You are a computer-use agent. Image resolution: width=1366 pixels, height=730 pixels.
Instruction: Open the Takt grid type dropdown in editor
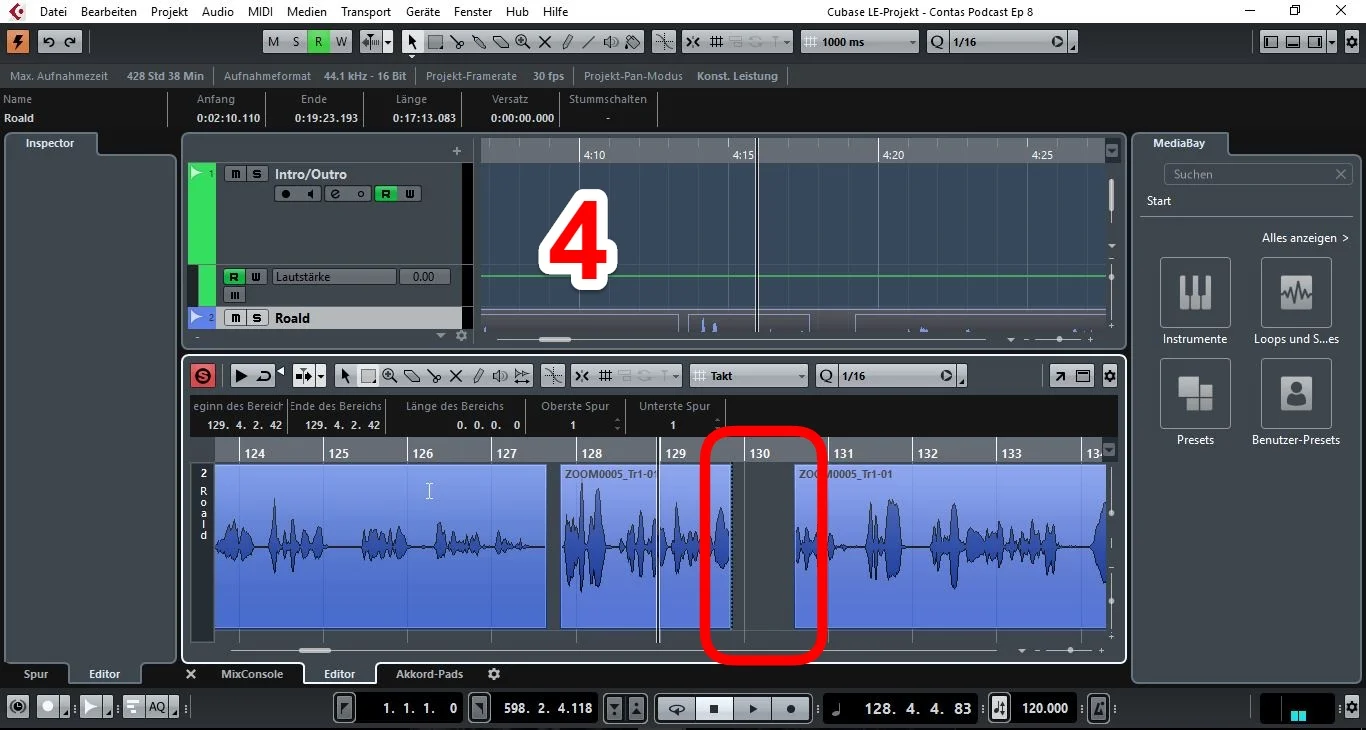tap(749, 376)
